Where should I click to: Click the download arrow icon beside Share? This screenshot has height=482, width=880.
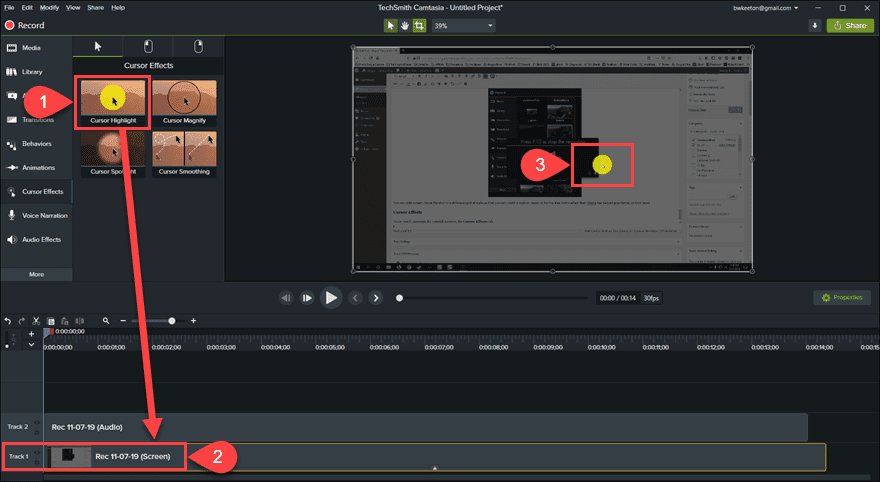click(815, 25)
